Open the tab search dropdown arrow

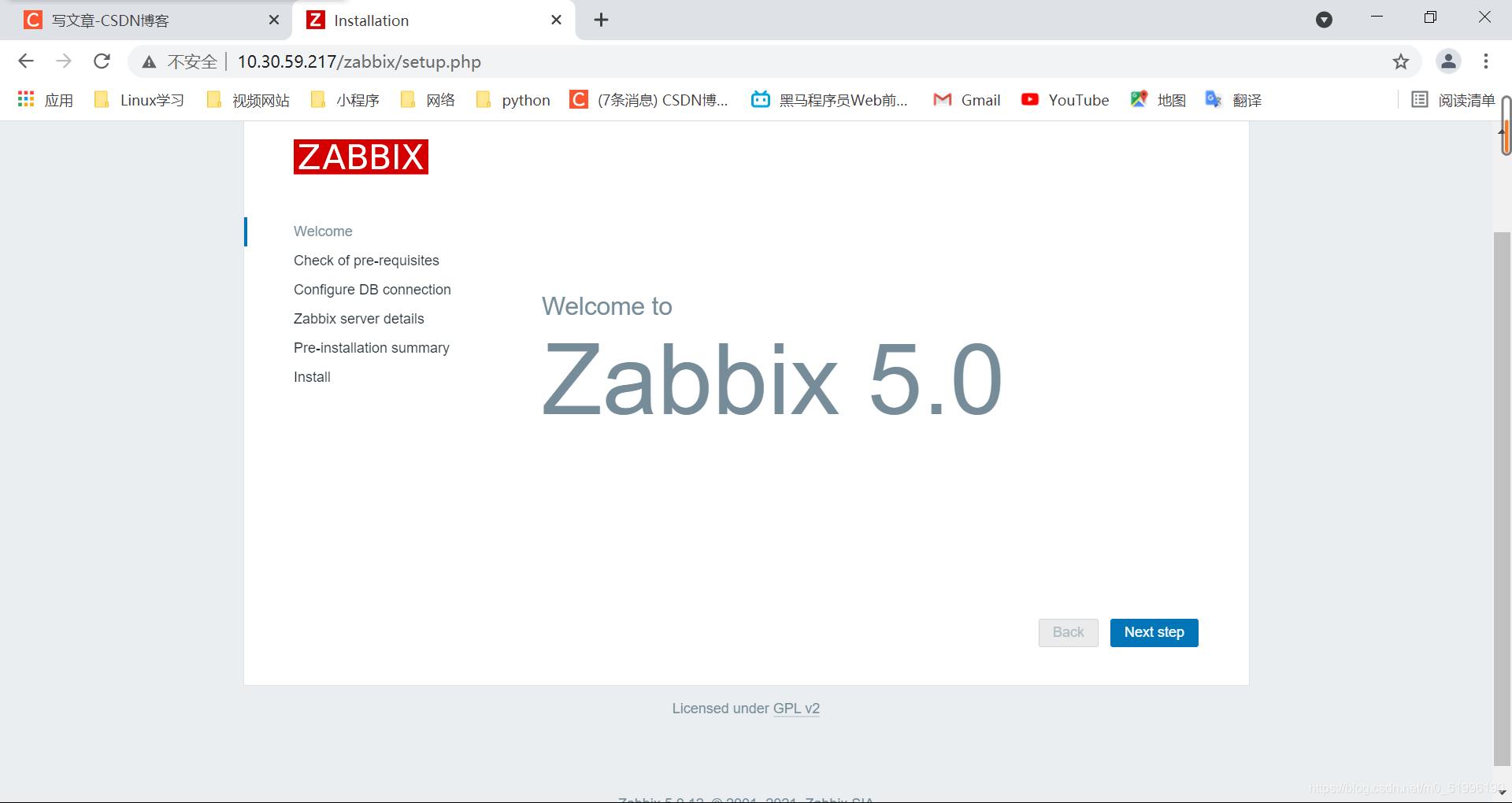pyautogui.click(x=1324, y=20)
